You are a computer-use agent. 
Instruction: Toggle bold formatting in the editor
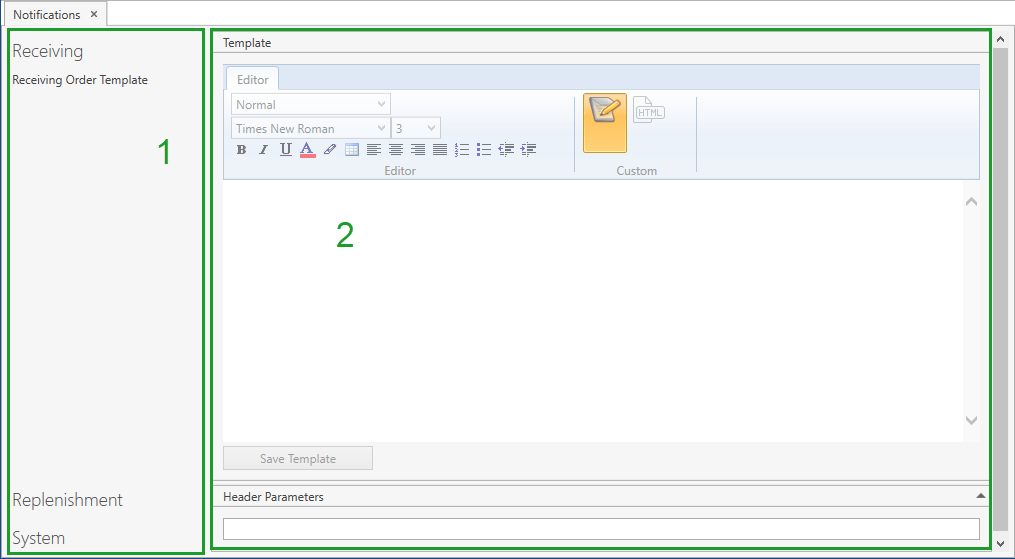tap(241, 150)
